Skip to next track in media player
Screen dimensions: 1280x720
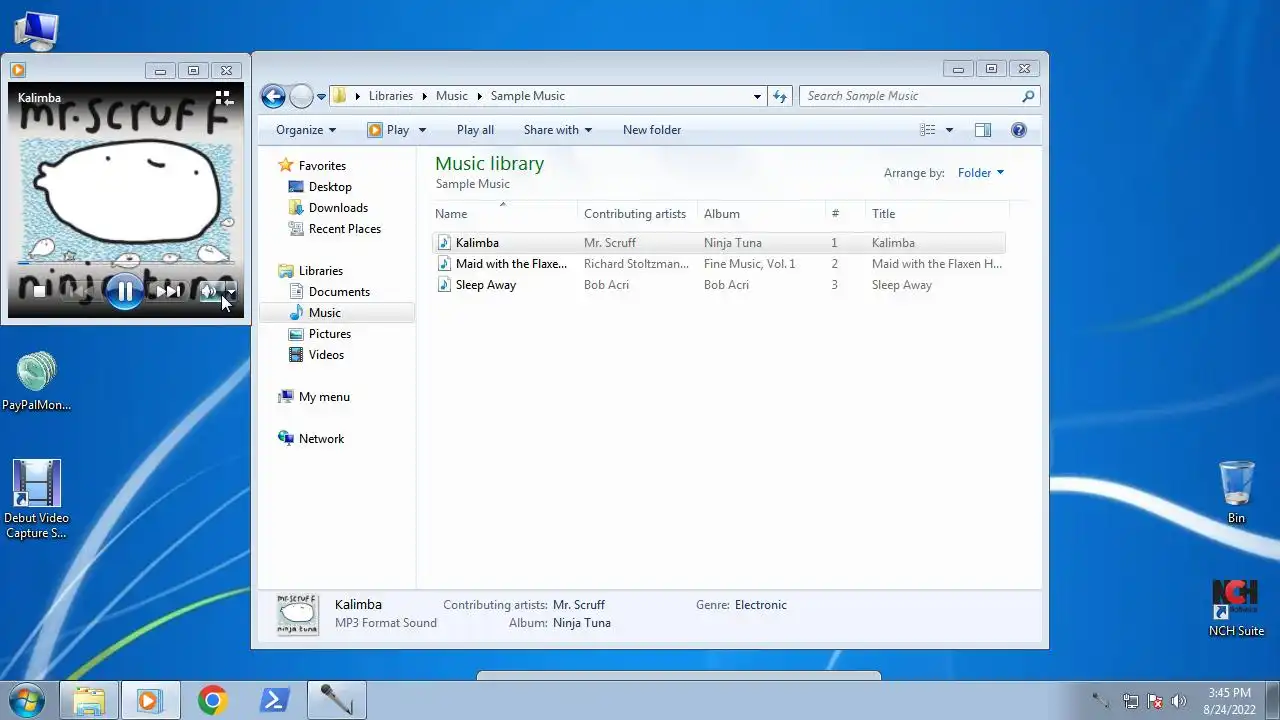168,291
